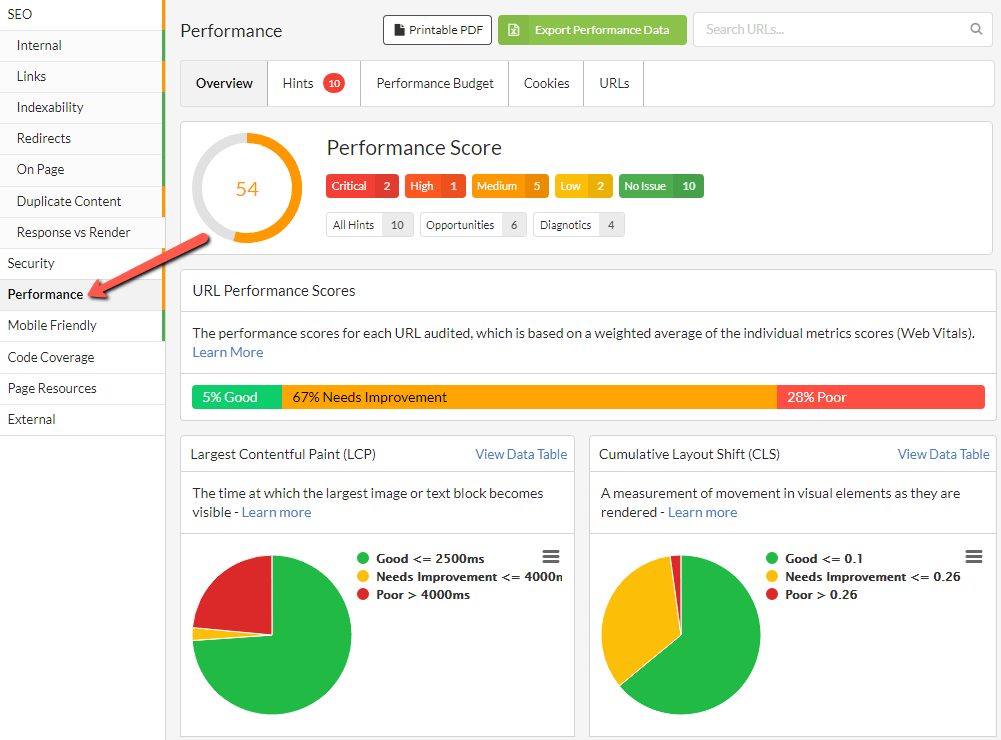Click the 67% Needs Improvement segment
Image resolution: width=1001 pixels, height=740 pixels.
[x=529, y=397]
